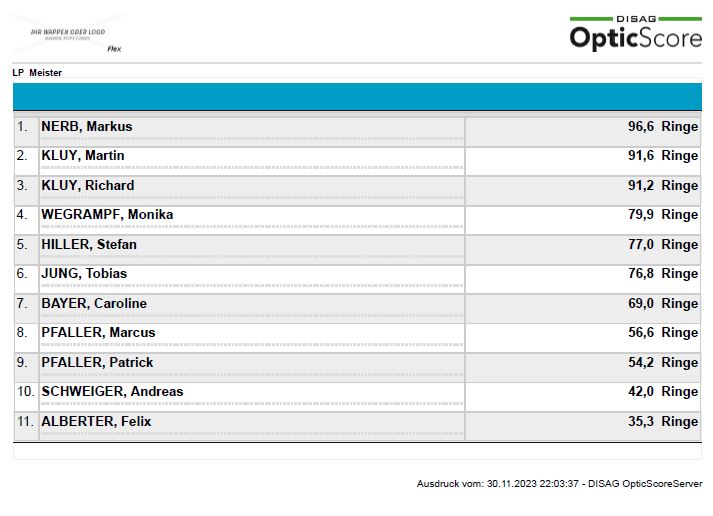Select the last-place entry ALBERTER, Felix
The height and width of the screenshot is (516, 713).
[x=96, y=421]
